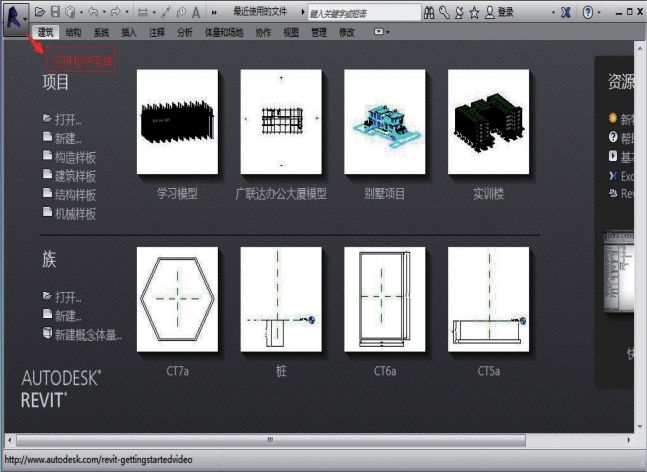Expand the Help dropdown arrow
Image resolution: width=647 pixels, height=472 pixels.
click(599, 13)
